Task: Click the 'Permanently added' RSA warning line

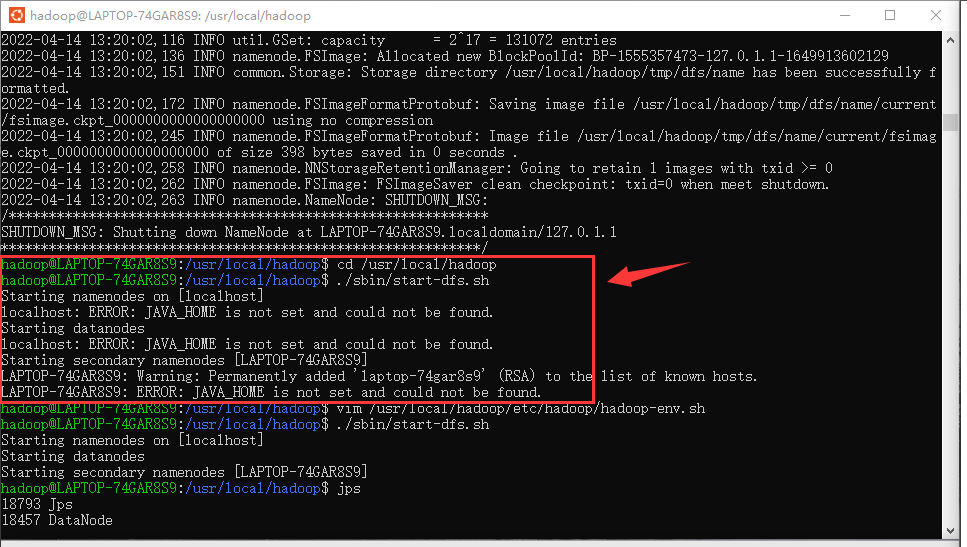Action: 380,377
